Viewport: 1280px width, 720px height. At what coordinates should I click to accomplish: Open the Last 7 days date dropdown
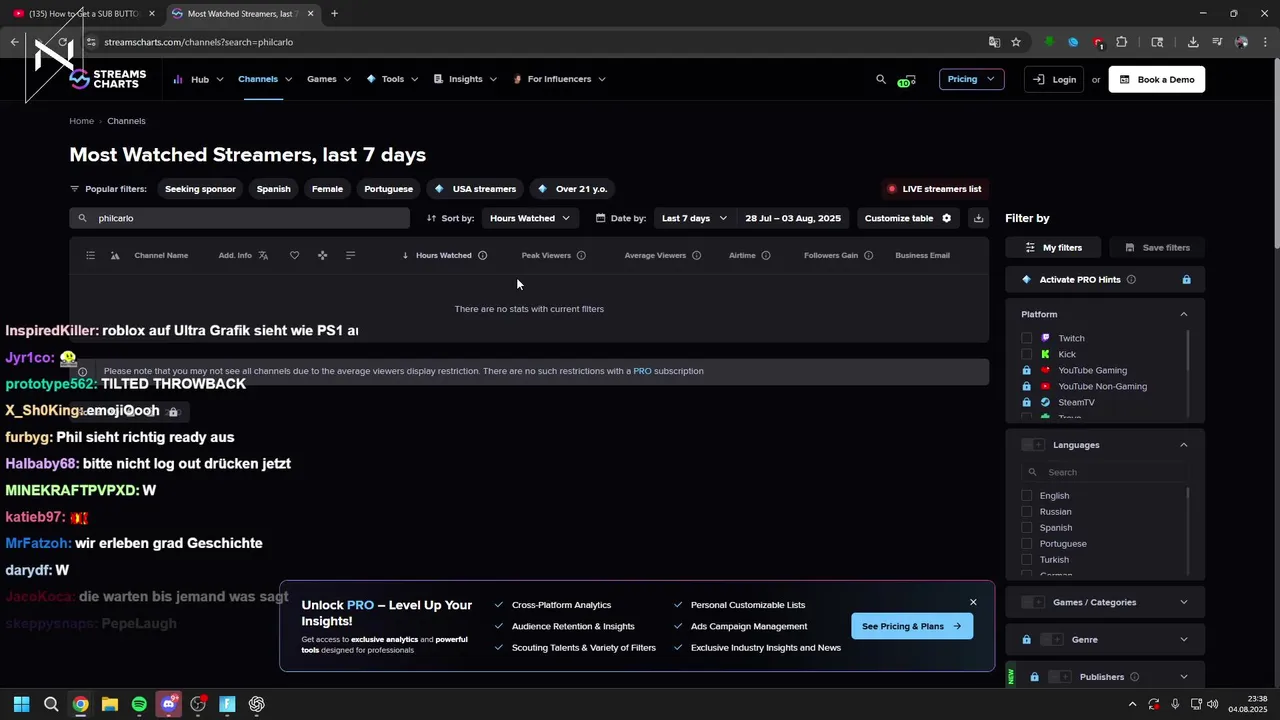pyautogui.click(x=694, y=218)
